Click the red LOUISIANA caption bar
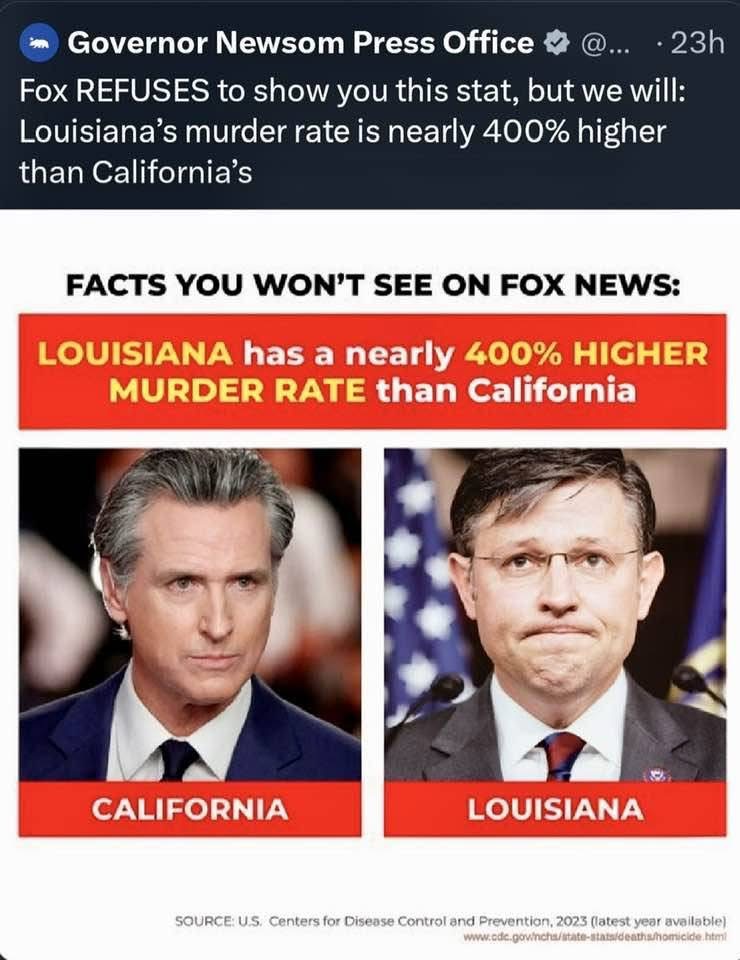The image size is (740, 960). (x=555, y=809)
